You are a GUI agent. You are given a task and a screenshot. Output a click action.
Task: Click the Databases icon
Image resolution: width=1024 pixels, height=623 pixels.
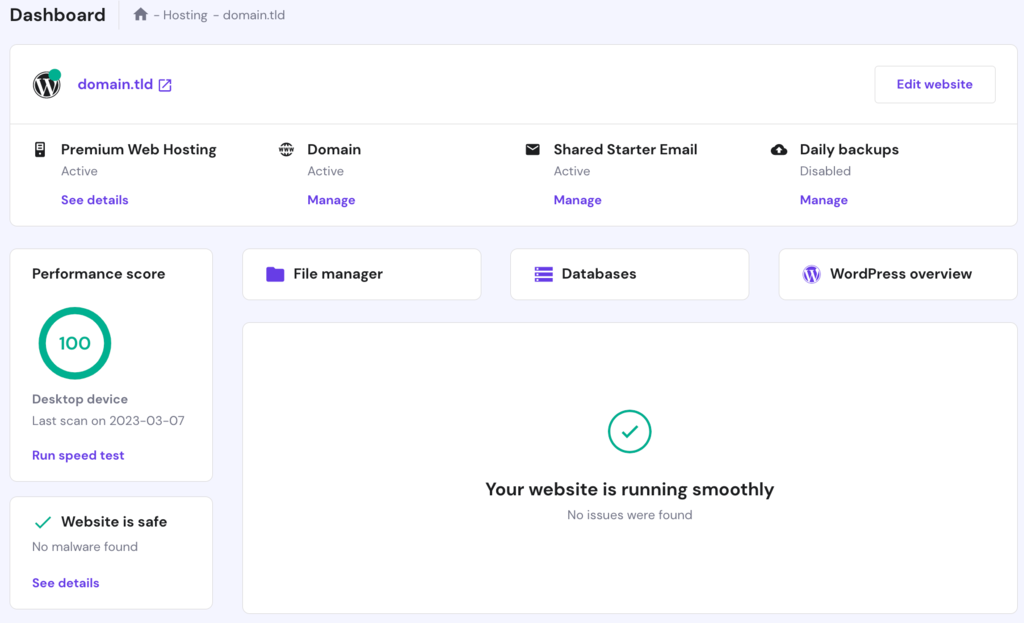(x=543, y=273)
